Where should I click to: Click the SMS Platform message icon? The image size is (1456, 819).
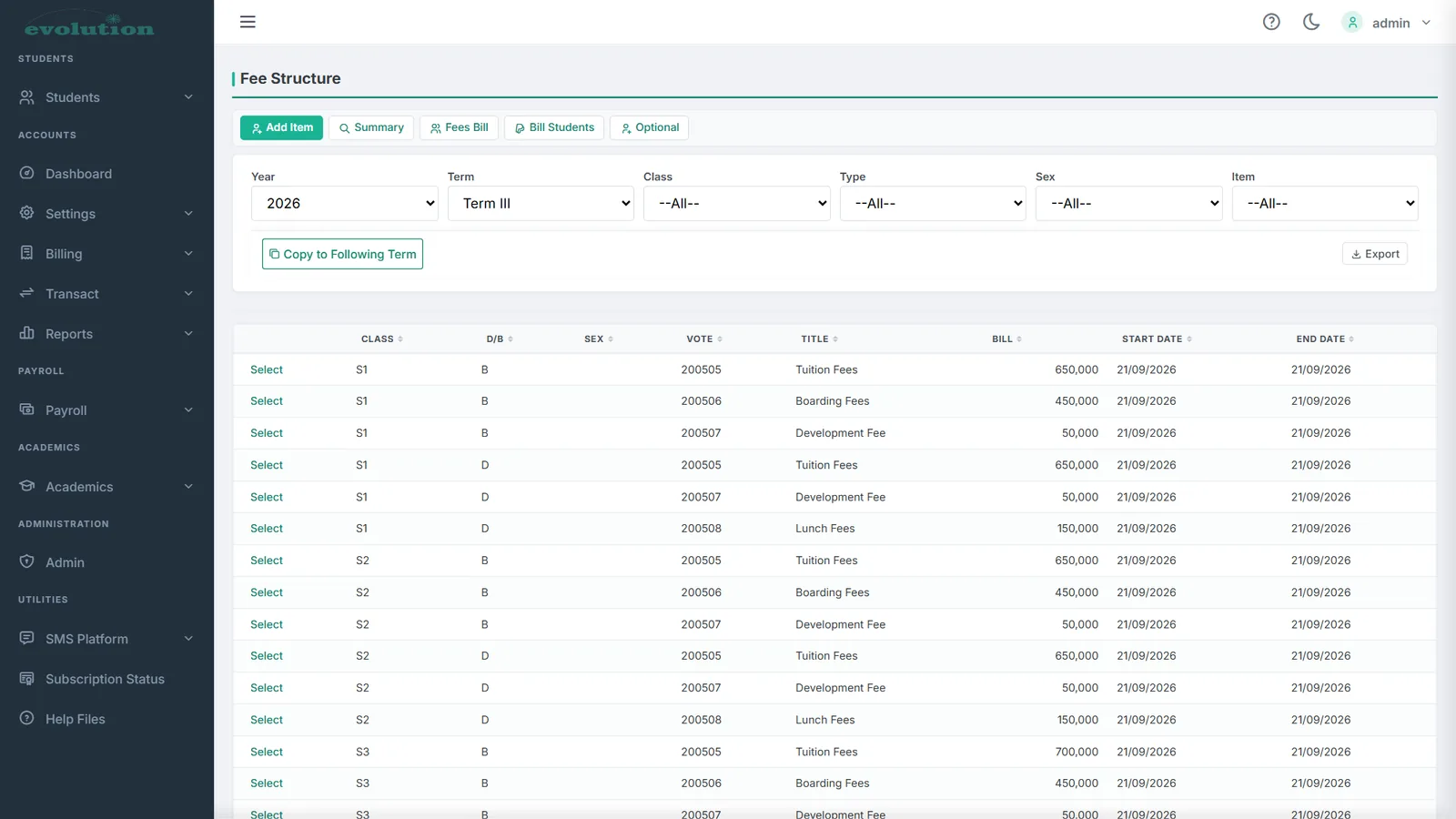[27, 638]
